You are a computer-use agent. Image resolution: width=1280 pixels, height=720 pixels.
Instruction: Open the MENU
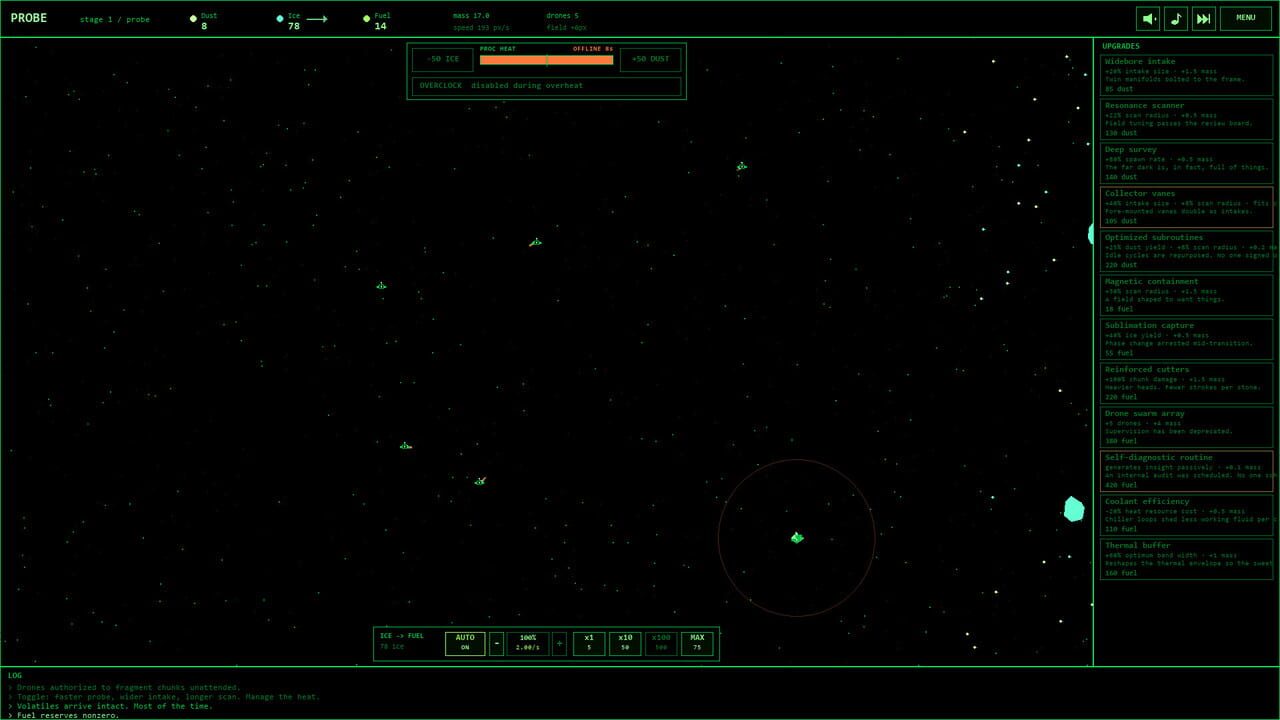pos(1245,18)
